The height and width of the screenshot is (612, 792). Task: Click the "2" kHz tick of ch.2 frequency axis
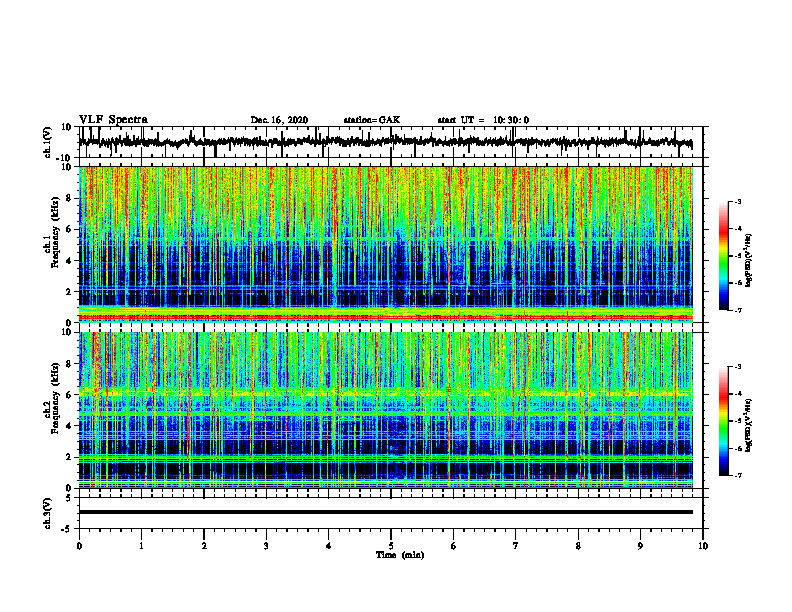69,457
